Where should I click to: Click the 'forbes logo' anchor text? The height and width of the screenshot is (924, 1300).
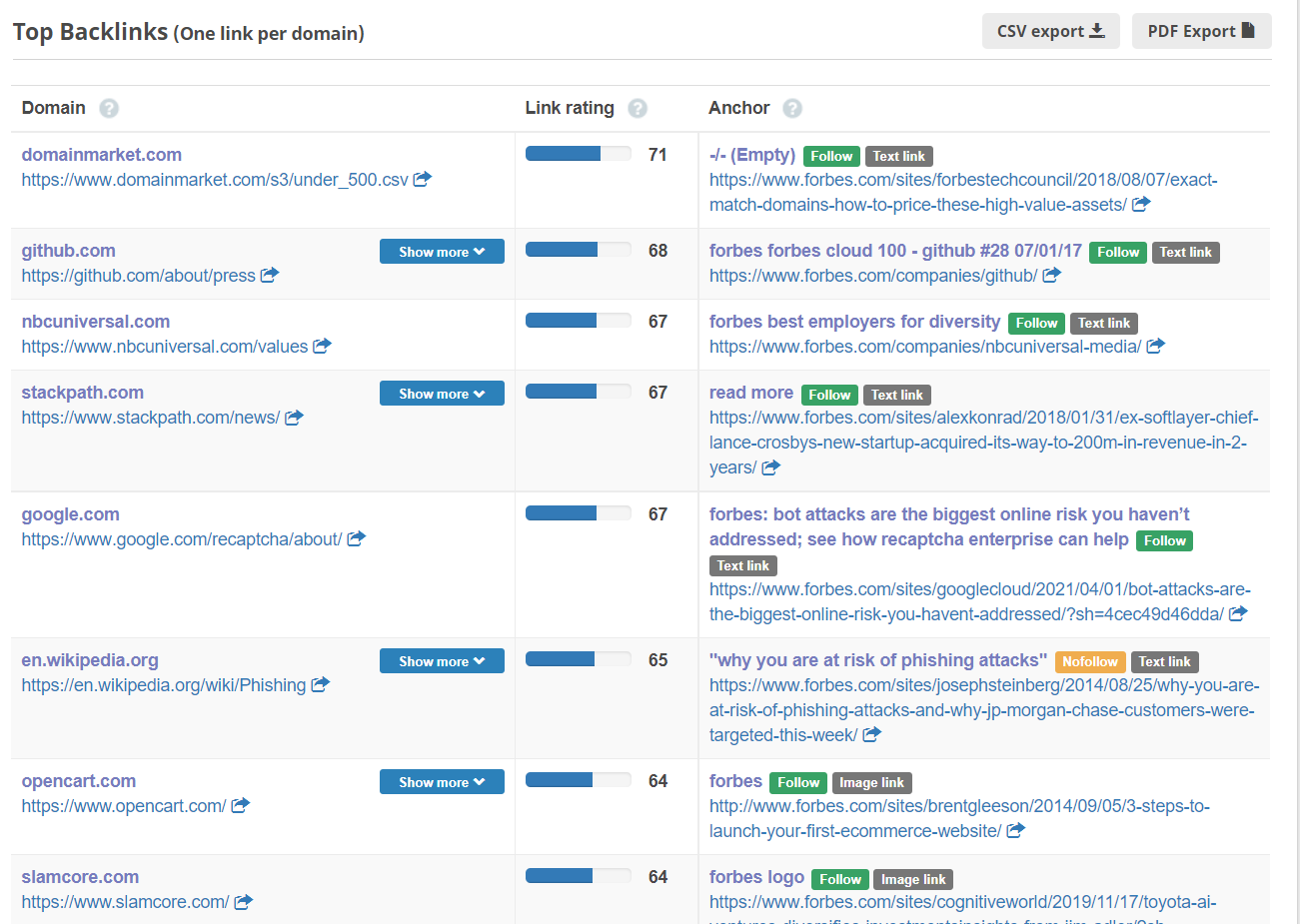click(x=756, y=877)
